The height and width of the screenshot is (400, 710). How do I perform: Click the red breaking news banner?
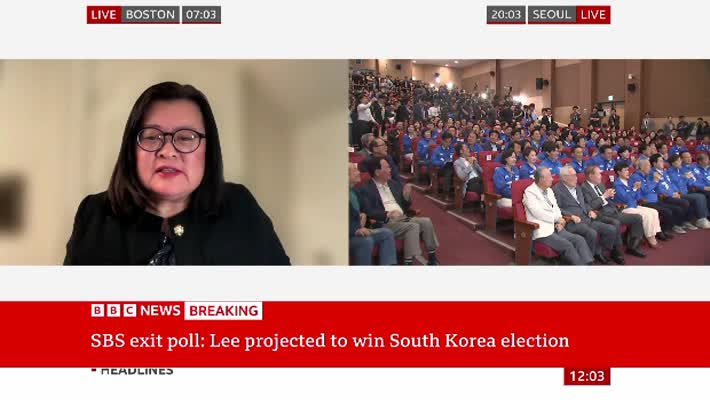point(355,334)
